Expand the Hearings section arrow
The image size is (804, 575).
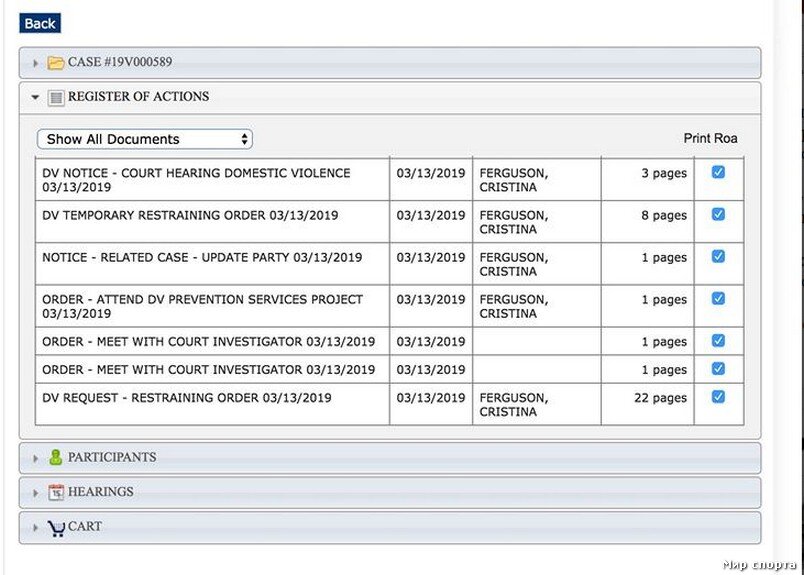click(x=35, y=493)
